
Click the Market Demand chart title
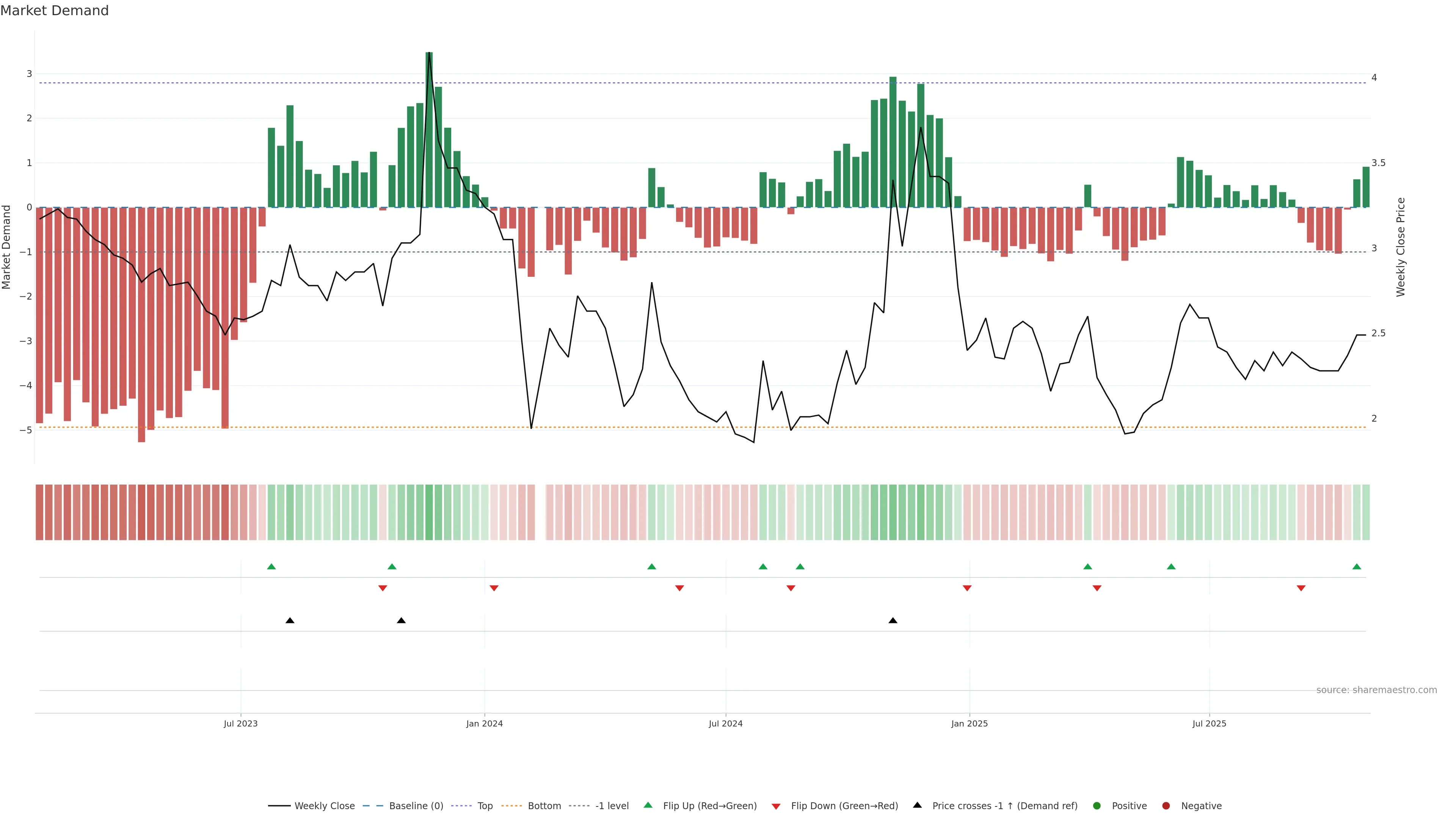[54, 11]
